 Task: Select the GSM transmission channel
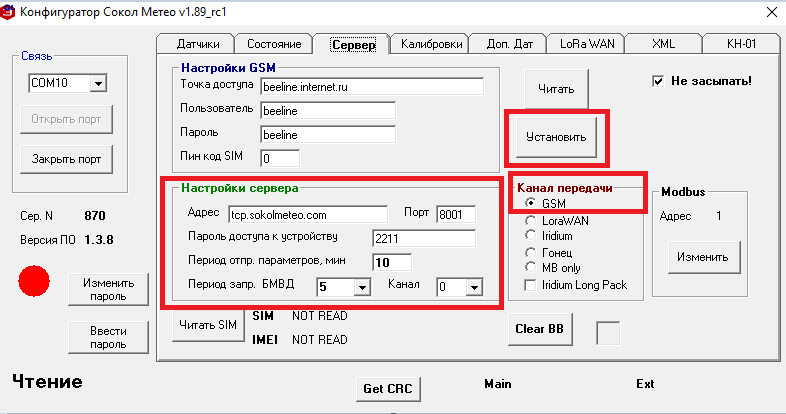(x=530, y=203)
